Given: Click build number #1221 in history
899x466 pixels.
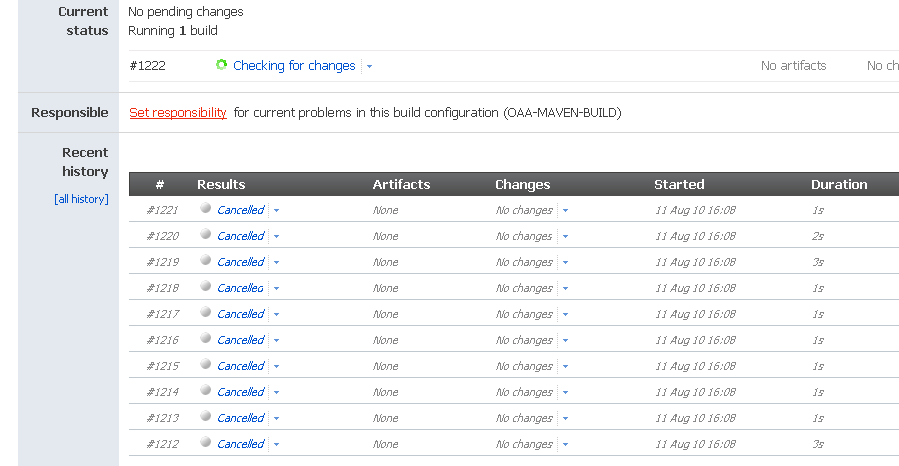Looking at the screenshot, I should click(x=162, y=210).
